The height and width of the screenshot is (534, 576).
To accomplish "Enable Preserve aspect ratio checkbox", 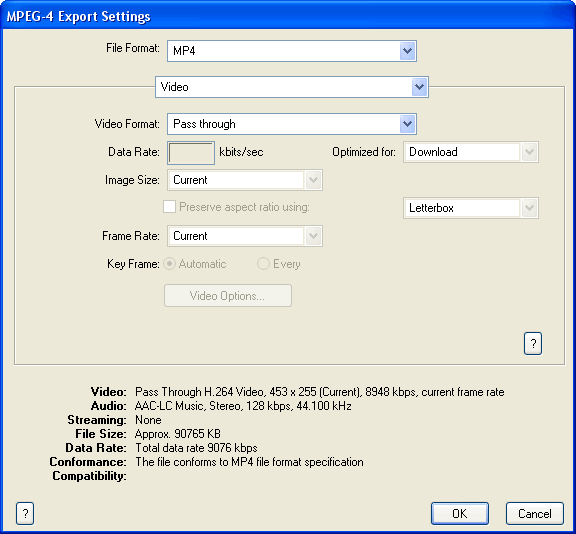I will coord(169,207).
